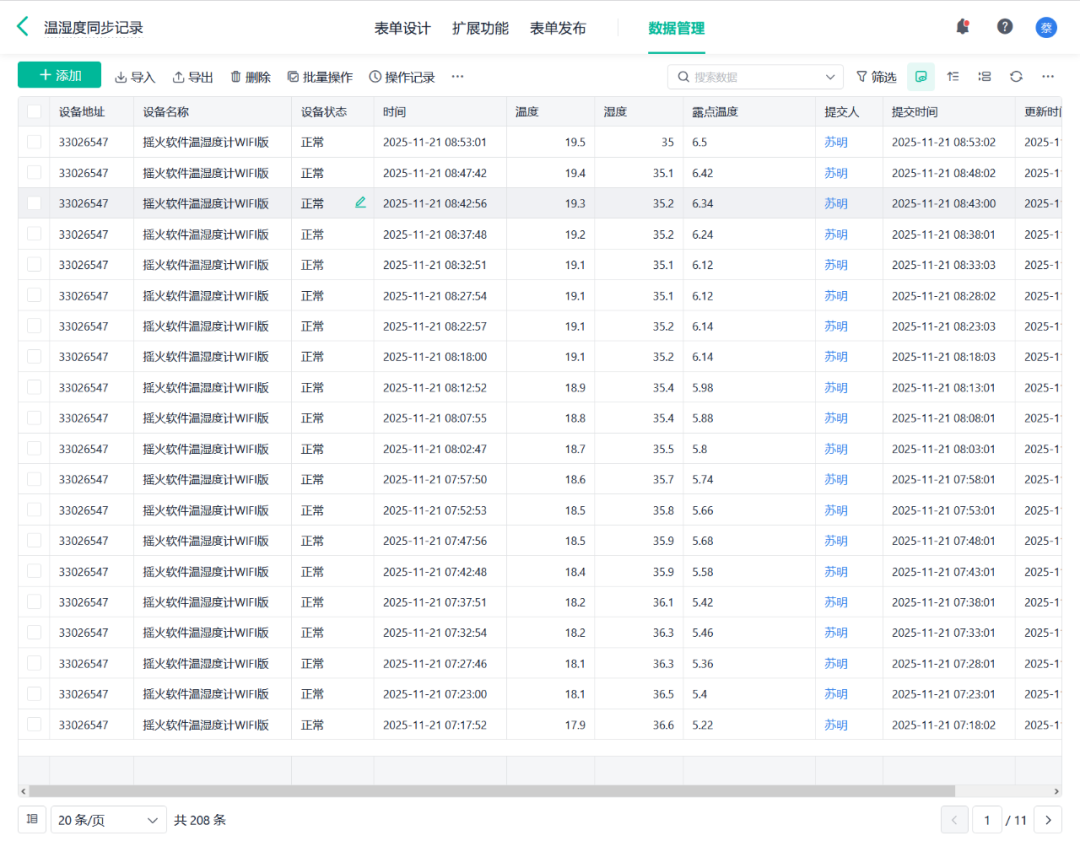The width and height of the screenshot is (1080, 841).
Task: Click the 温度 column header
Action: click(527, 112)
